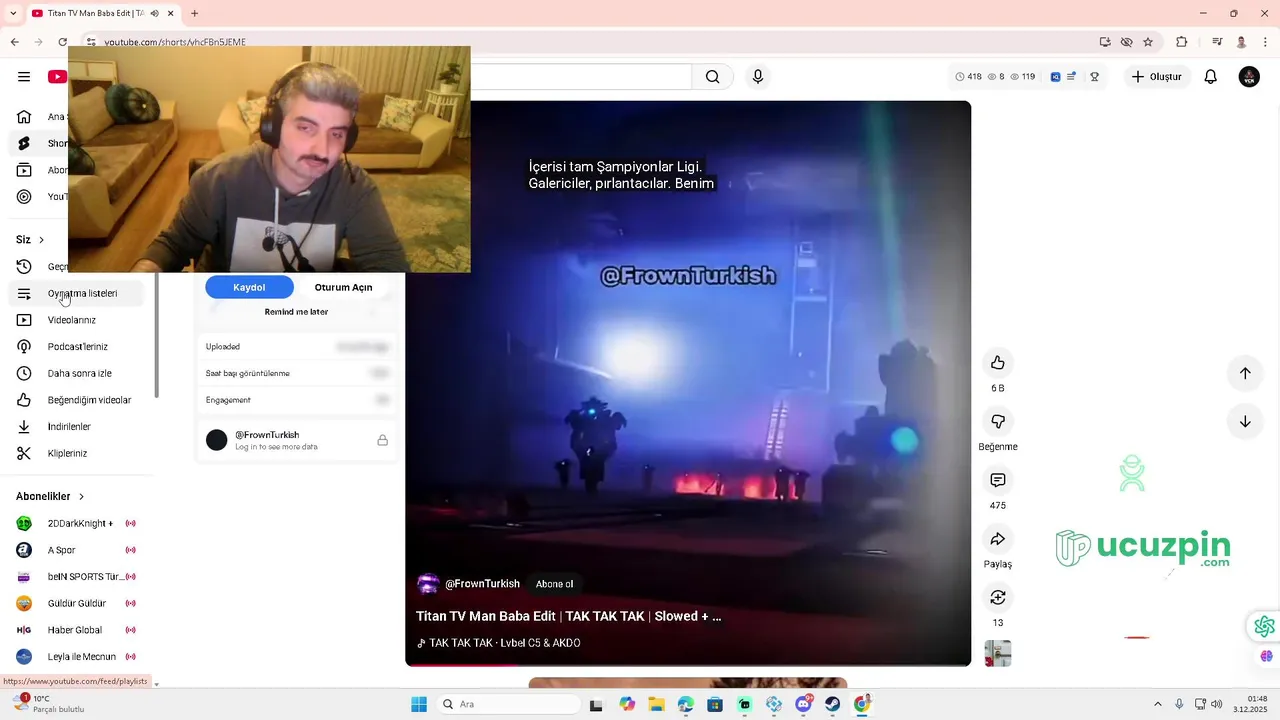Open site information icon in address bar
The width and height of the screenshot is (1280, 720).
pyautogui.click(x=90, y=42)
